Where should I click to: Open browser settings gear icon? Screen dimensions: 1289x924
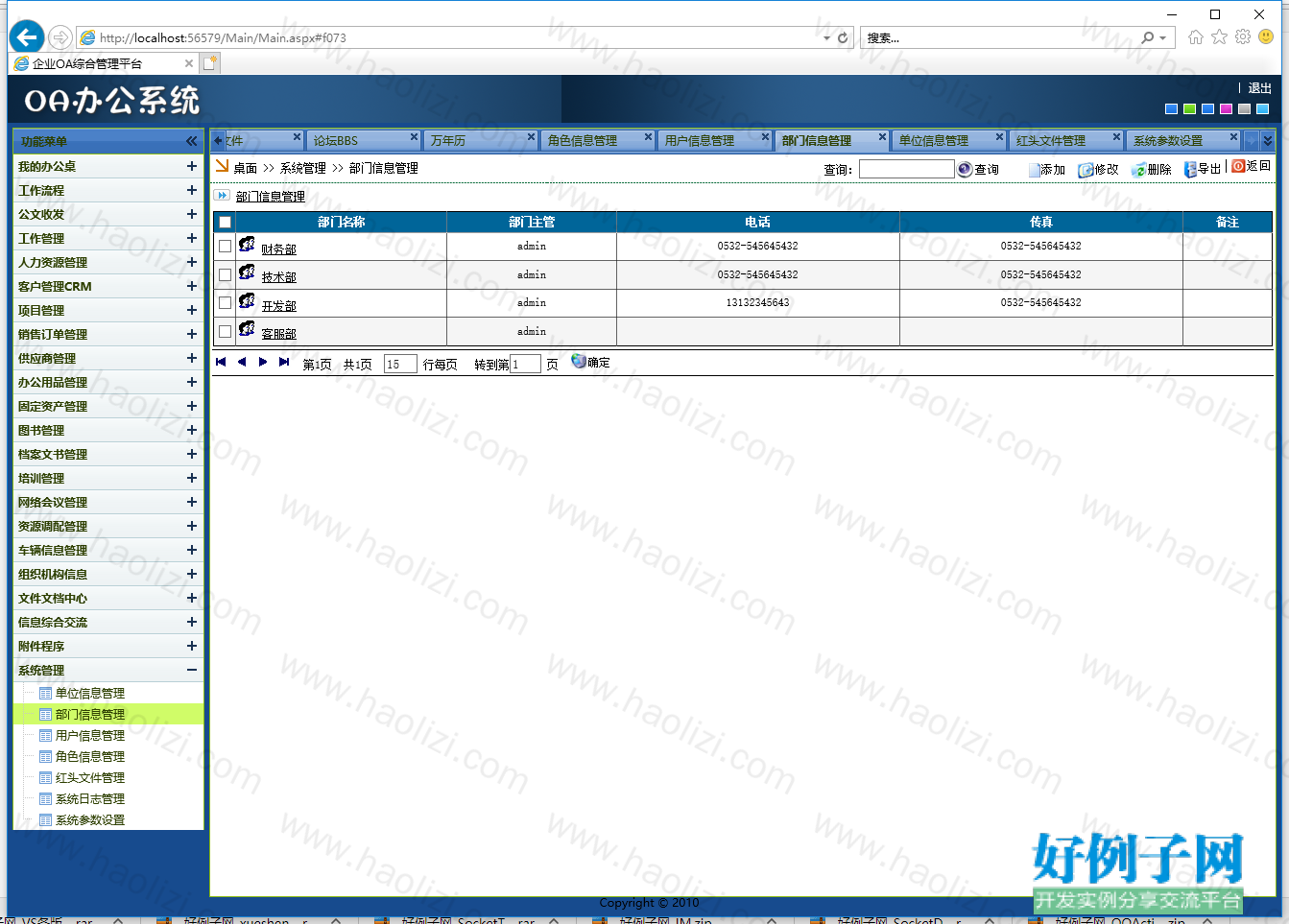pos(1243,36)
